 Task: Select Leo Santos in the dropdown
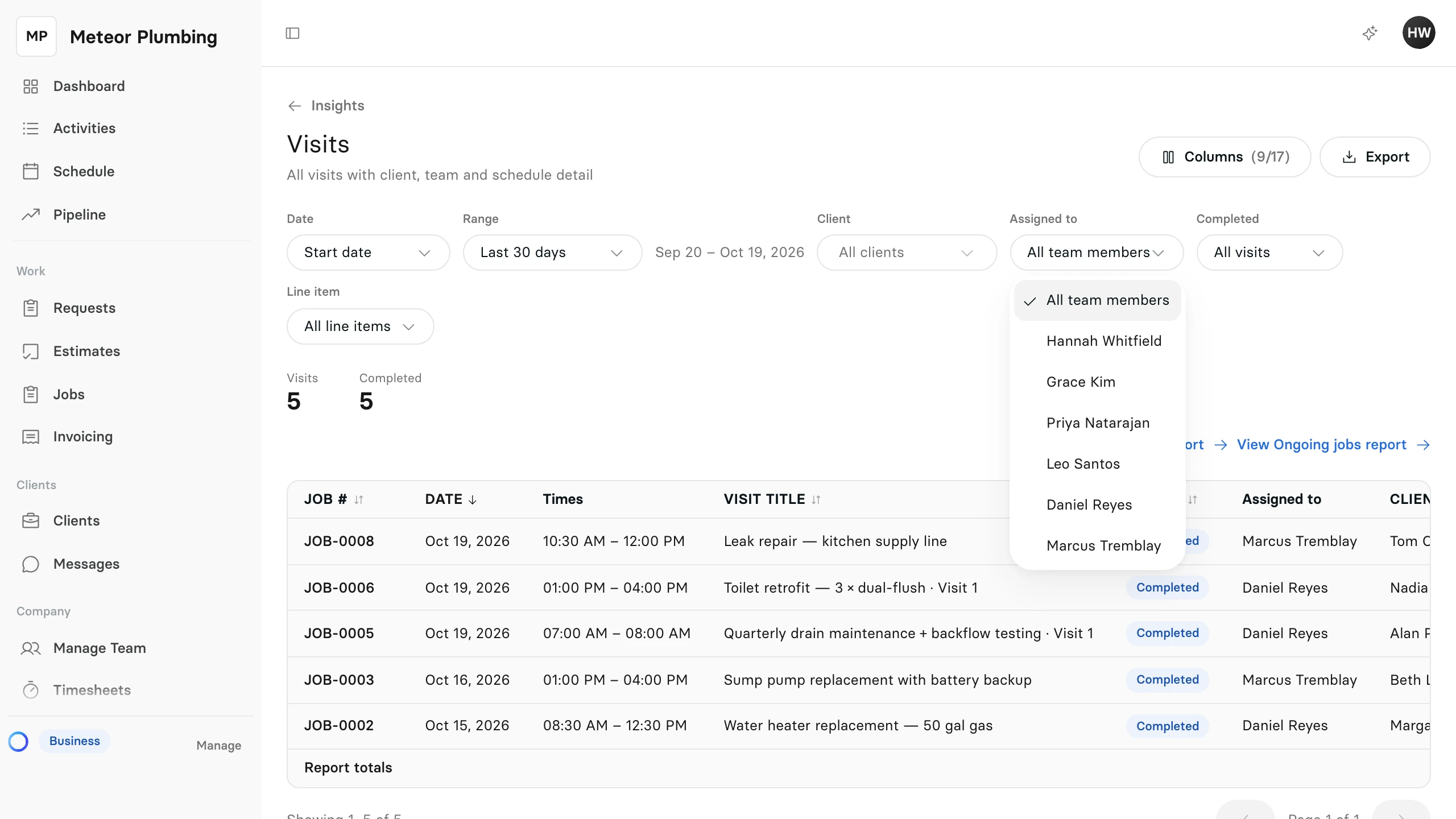tap(1097, 464)
